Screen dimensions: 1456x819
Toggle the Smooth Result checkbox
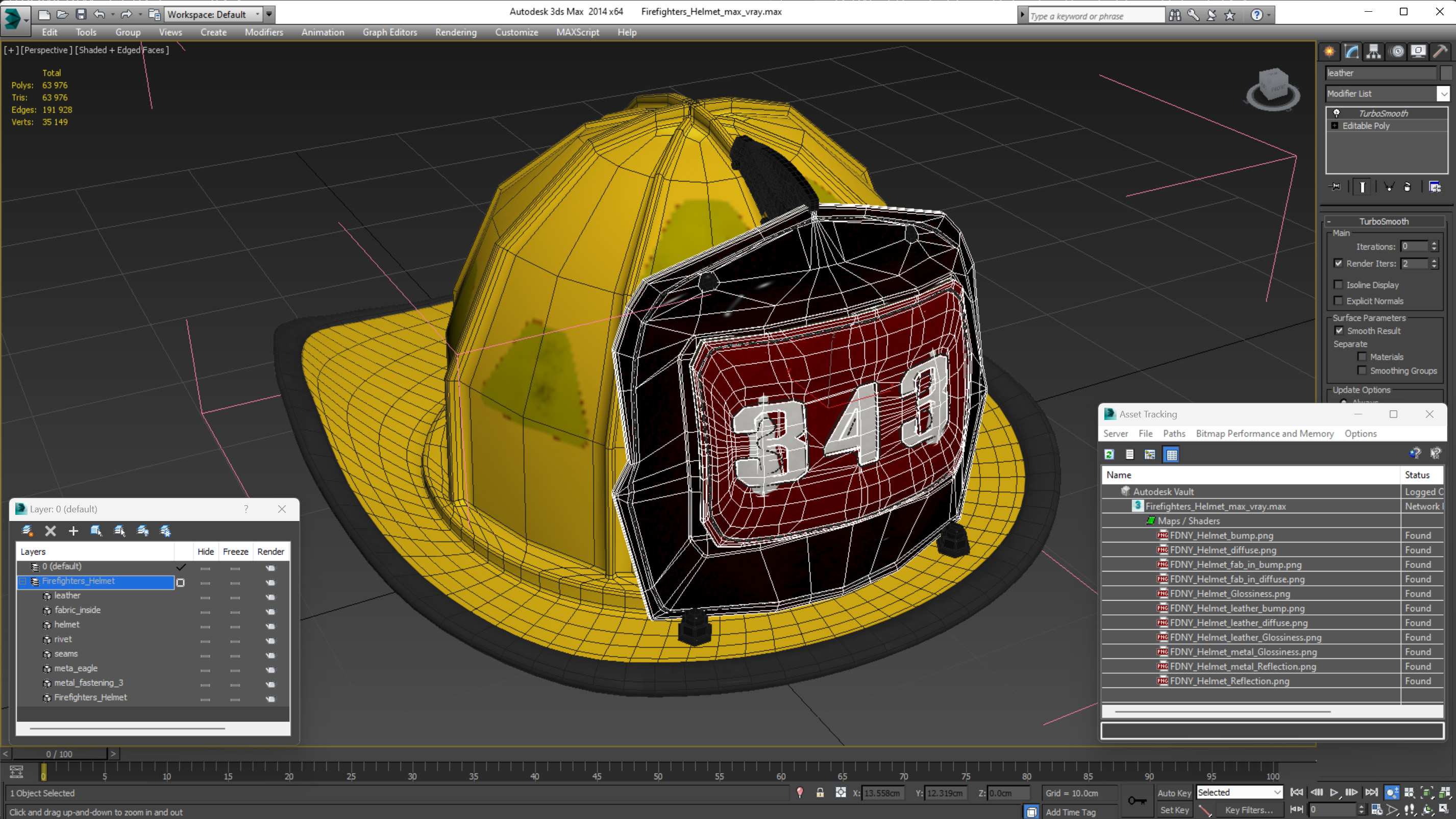point(1339,331)
